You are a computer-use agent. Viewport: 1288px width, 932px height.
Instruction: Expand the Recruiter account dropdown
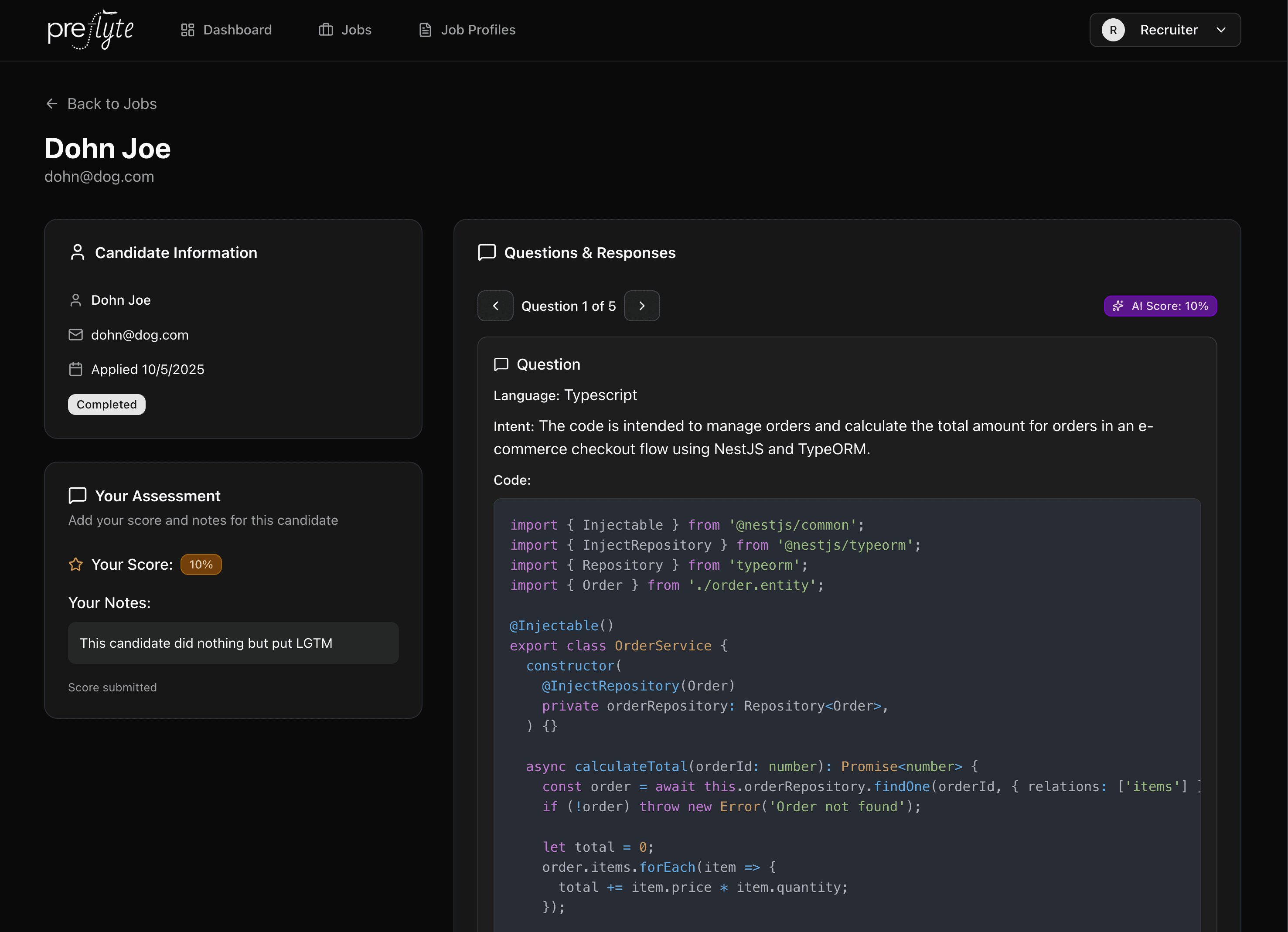[x=1221, y=30]
